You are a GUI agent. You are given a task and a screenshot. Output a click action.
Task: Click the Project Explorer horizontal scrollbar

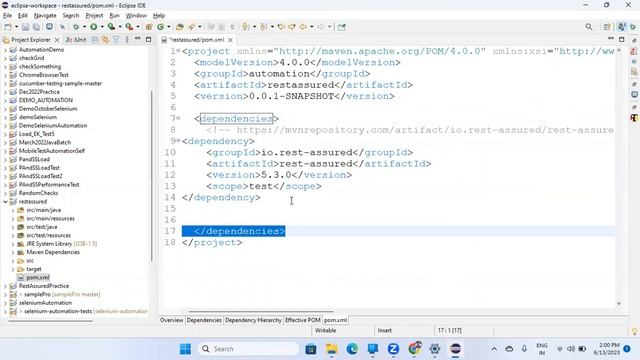click(51, 321)
